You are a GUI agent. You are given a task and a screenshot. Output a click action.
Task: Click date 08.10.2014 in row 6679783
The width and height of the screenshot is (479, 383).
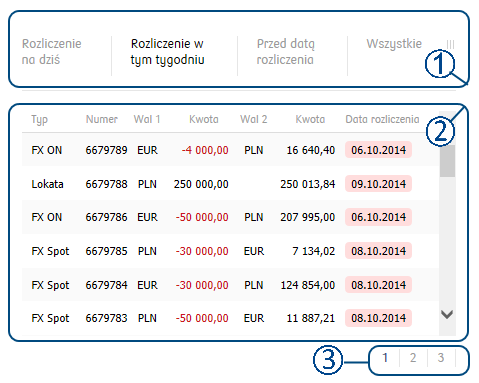[378, 318]
